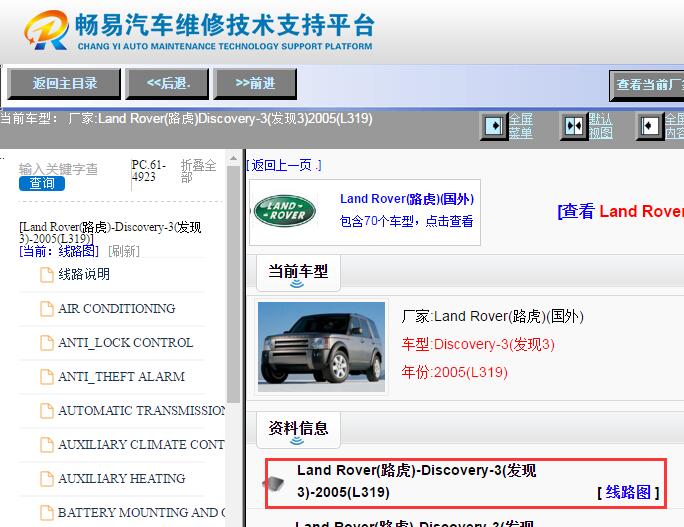The image size is (684, 527).
Task: Click the 当前车型 header vehicle text
Action: (186, 119)
